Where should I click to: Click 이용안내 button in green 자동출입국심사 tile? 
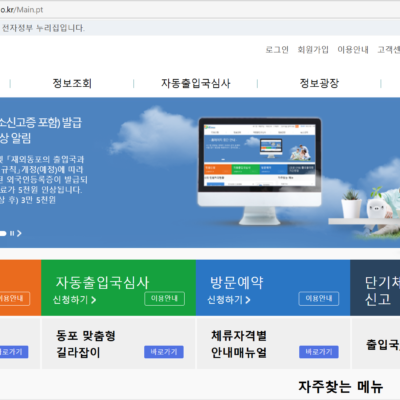tap(164, 299)
